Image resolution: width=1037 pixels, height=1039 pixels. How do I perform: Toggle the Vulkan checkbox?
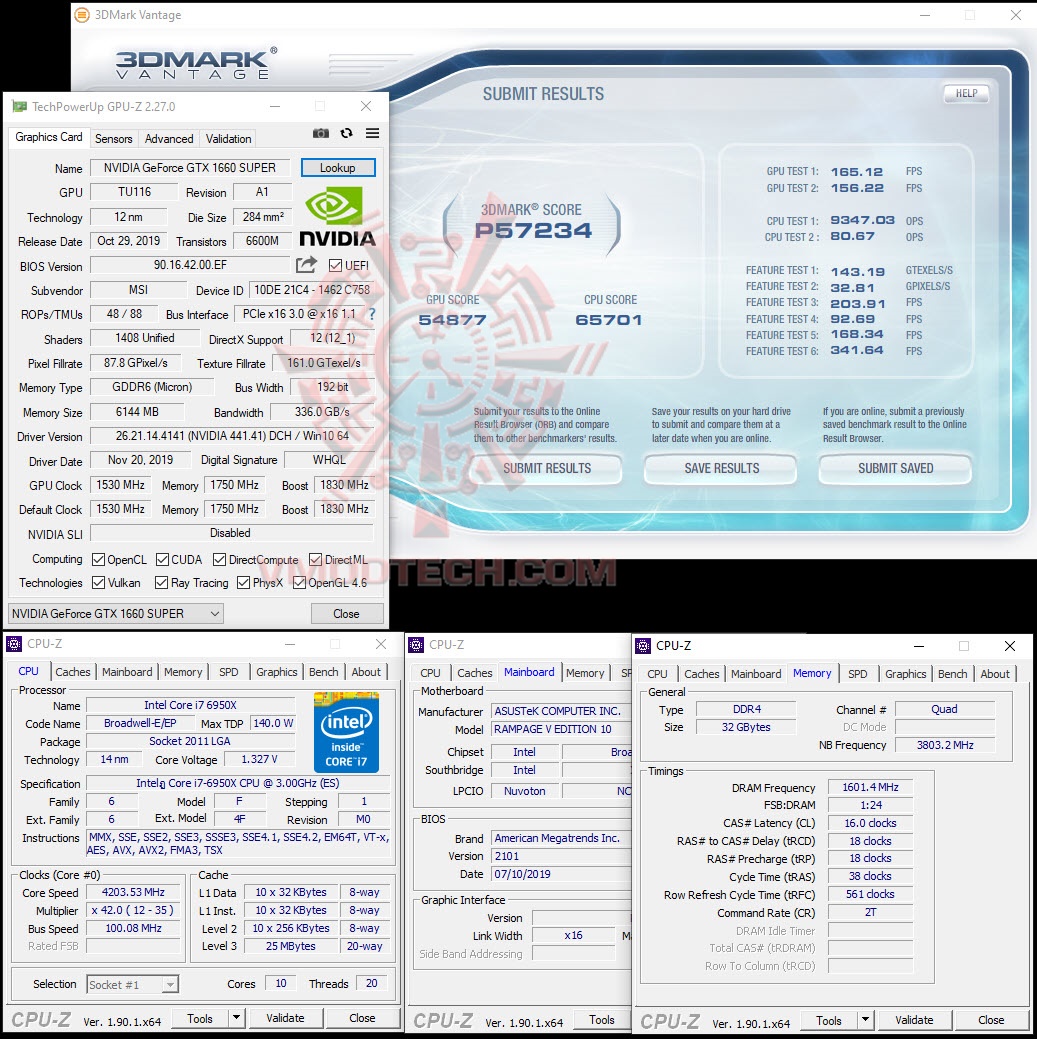98,582
